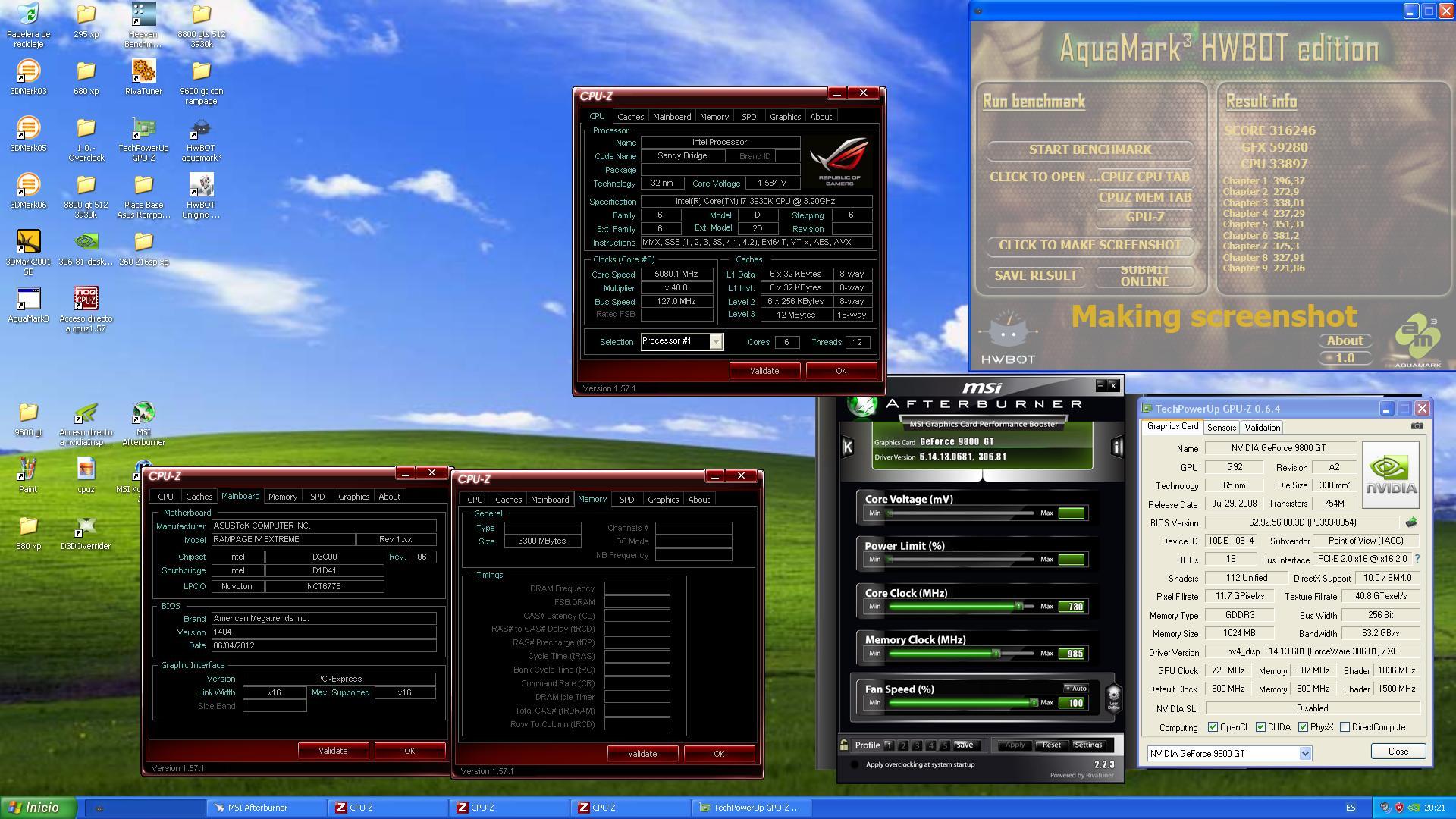Click Bus Interface question mark in GPU-Z

point(1417,559)
